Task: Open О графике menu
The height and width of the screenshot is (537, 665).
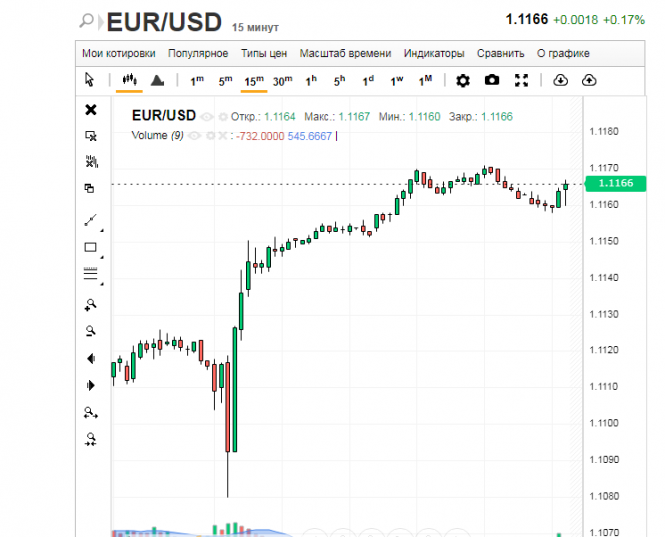Action: click(563, 53)
